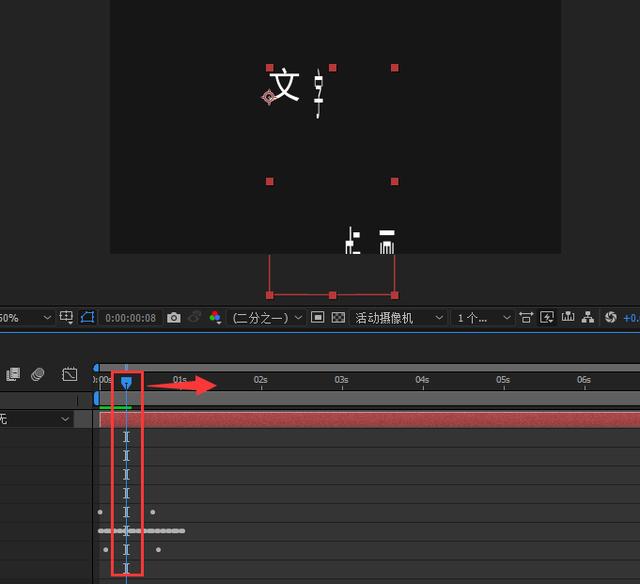
Task: Toggle mask and shape path visibility
Action: (88, 317)
